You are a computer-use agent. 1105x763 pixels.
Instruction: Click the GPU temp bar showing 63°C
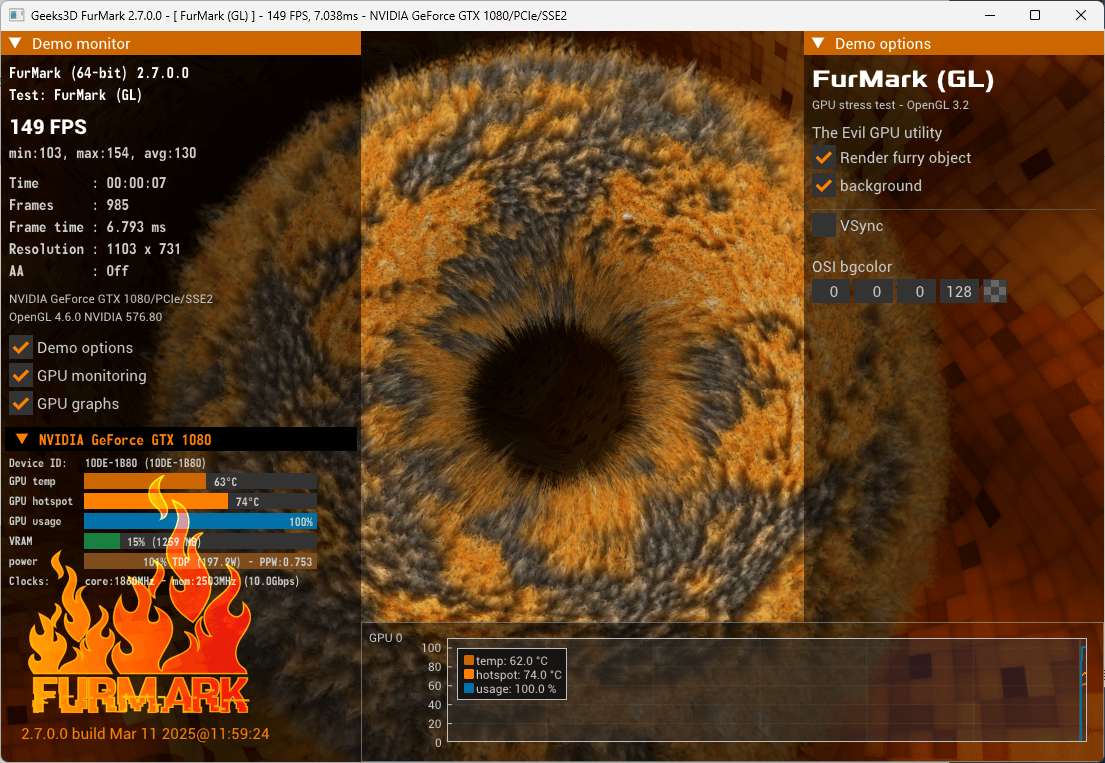200,481
